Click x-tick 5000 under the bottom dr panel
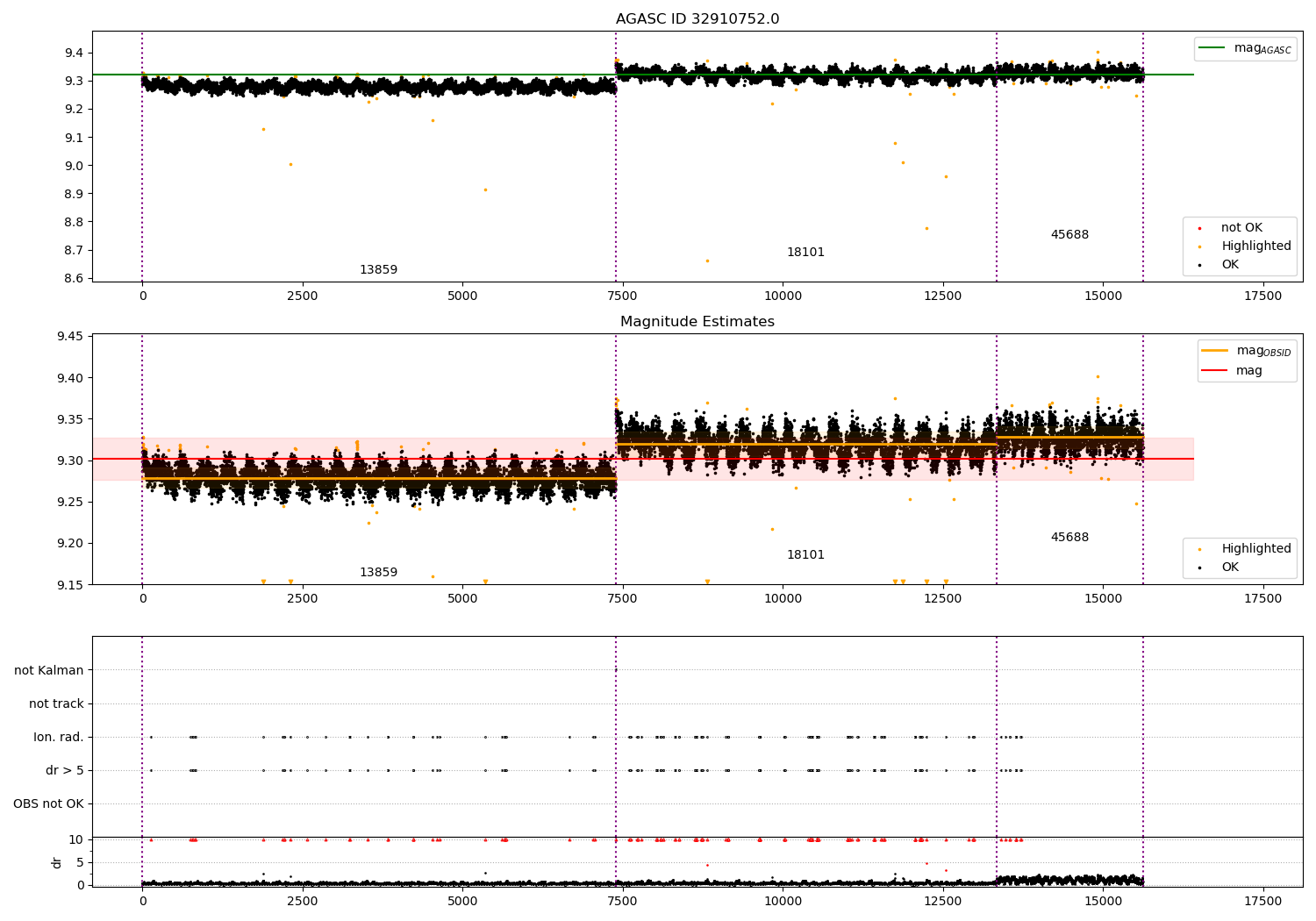Screen dimensions: 1316x921 [462, 902]
